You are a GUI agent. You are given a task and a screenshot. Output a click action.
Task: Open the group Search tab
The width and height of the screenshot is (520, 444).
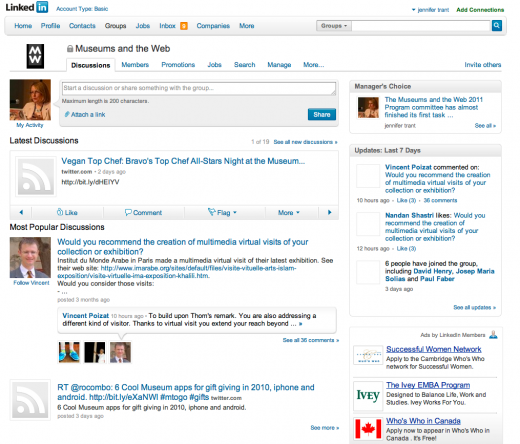pos(244,65)
